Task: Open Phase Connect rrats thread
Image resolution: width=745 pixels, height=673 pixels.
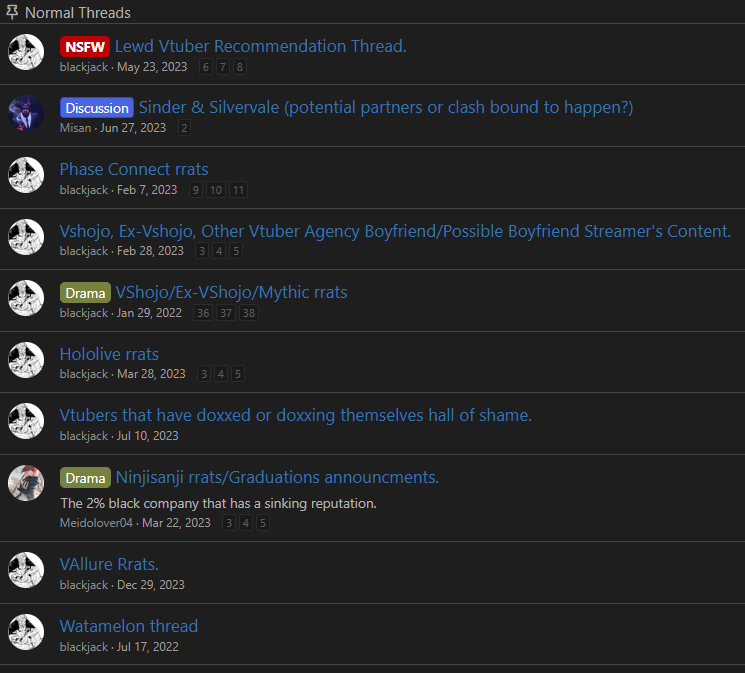Action: (134, 169)
